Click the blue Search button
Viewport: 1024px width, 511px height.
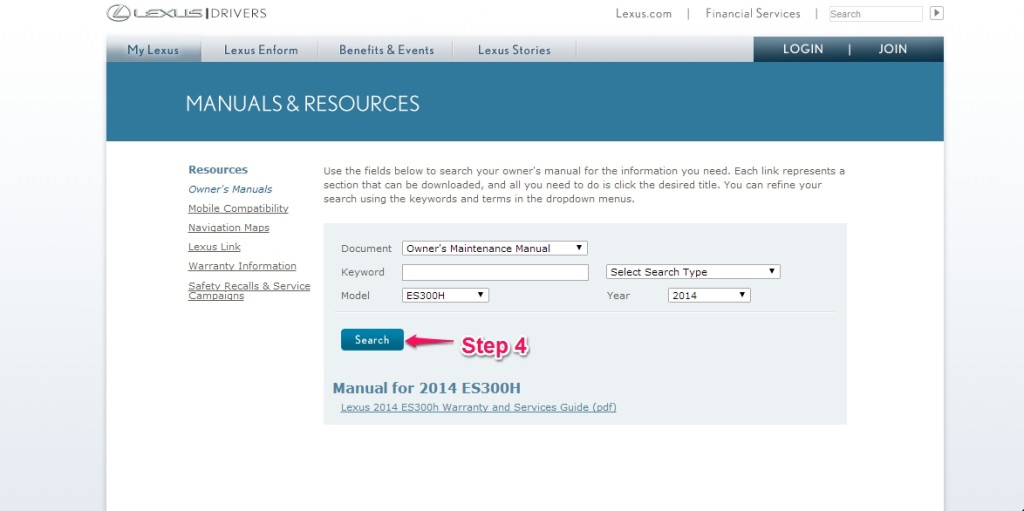coord(372,340)
